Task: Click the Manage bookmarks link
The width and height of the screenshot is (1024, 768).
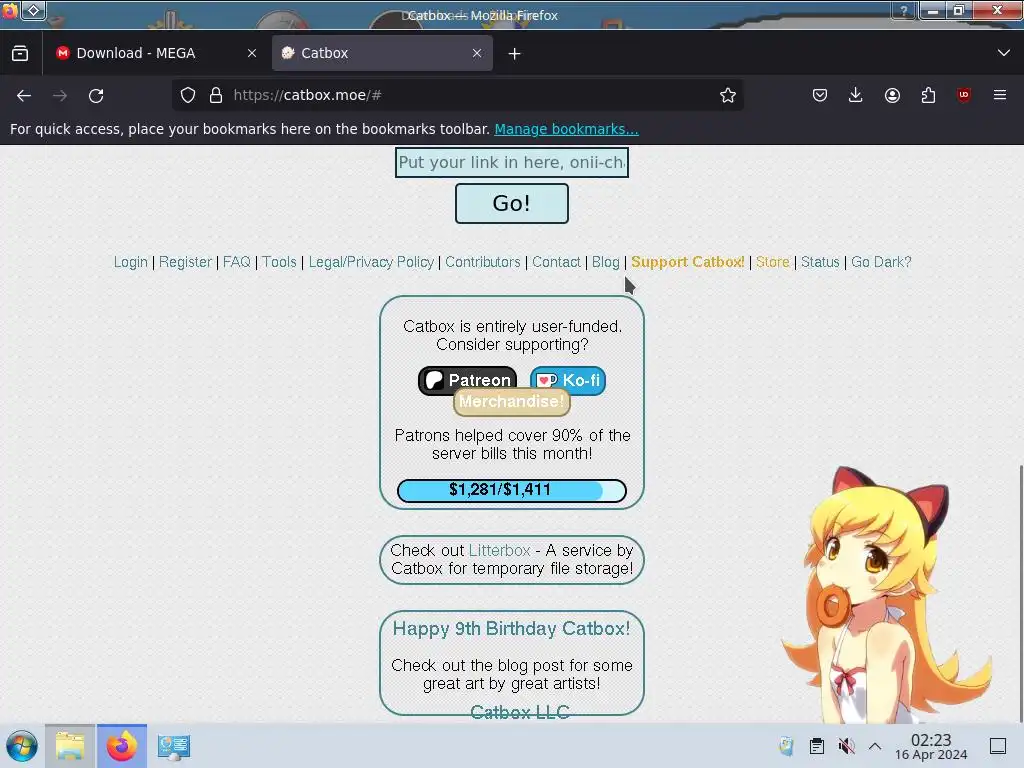Action: (x=566, y=129)
